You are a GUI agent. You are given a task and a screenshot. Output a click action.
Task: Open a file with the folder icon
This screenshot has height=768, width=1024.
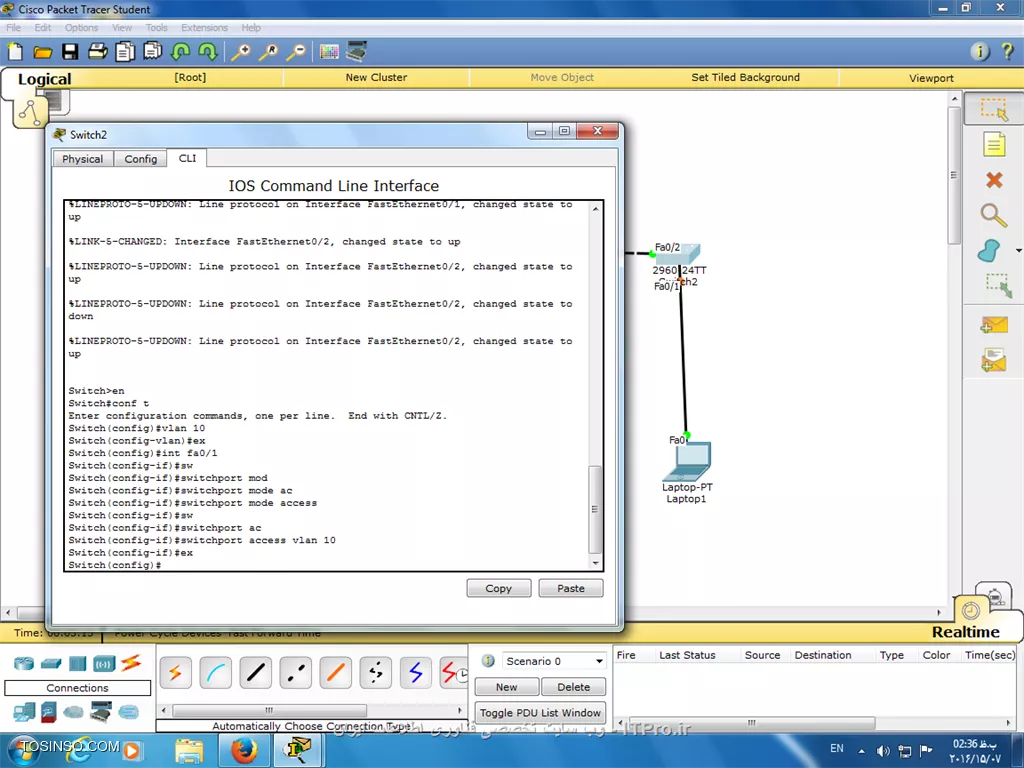click(42, 52)
